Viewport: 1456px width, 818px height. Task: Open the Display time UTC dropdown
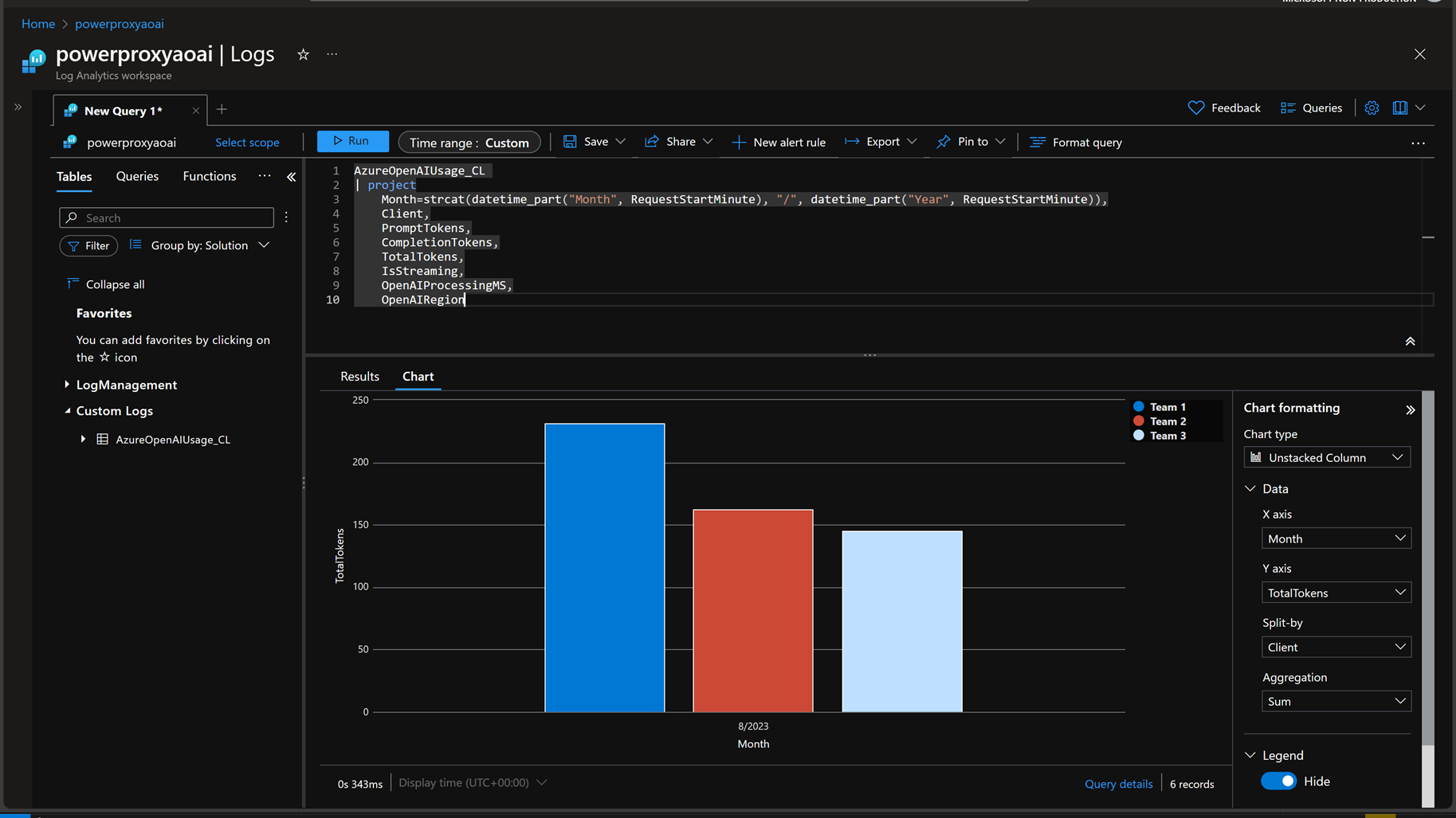click(473, 783)
